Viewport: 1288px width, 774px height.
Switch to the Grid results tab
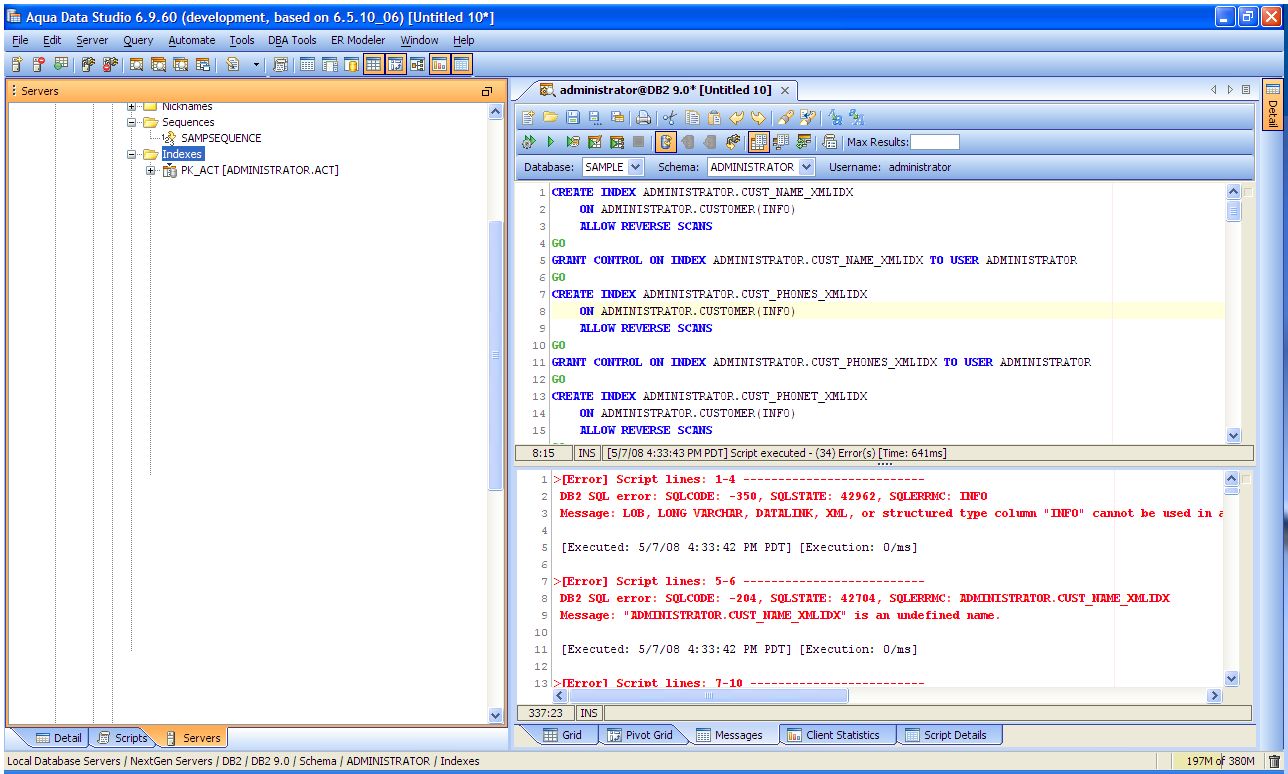pyautogui.click(x=561, y=735)
